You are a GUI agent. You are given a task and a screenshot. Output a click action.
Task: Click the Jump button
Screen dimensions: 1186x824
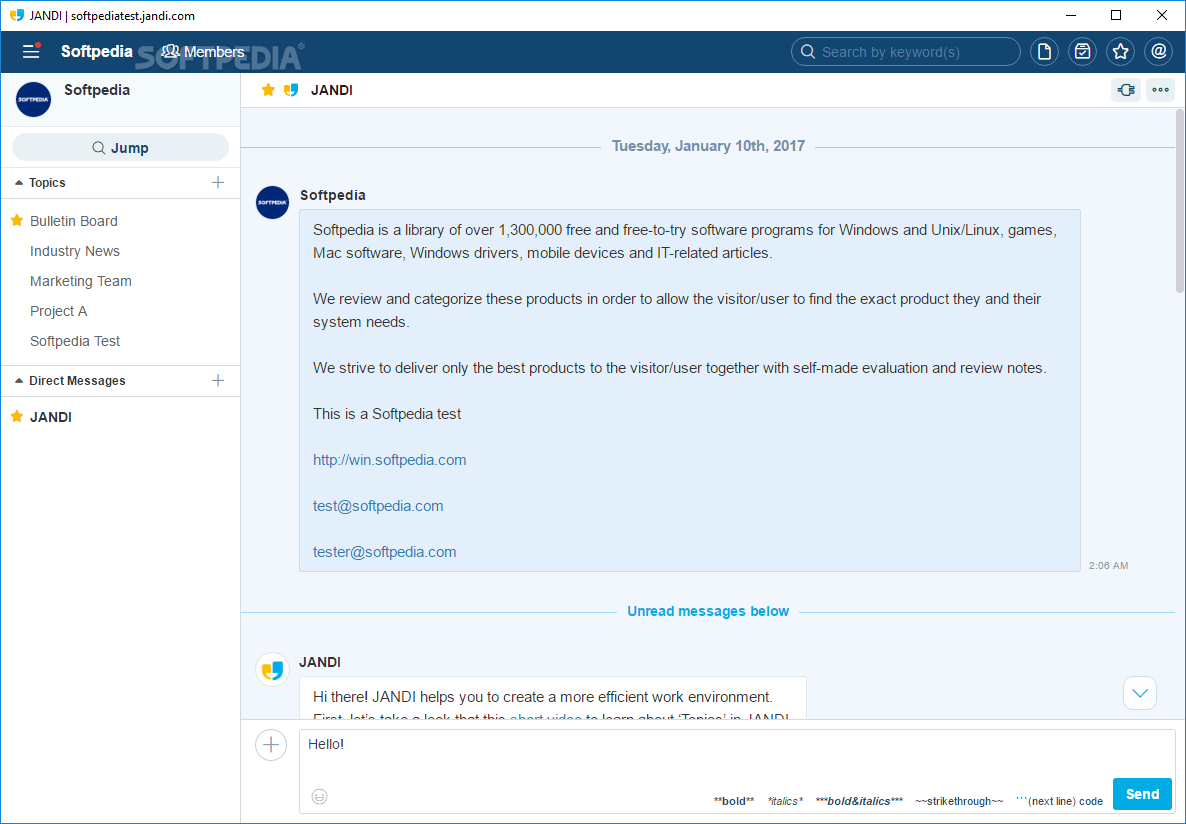coord(120,148)
